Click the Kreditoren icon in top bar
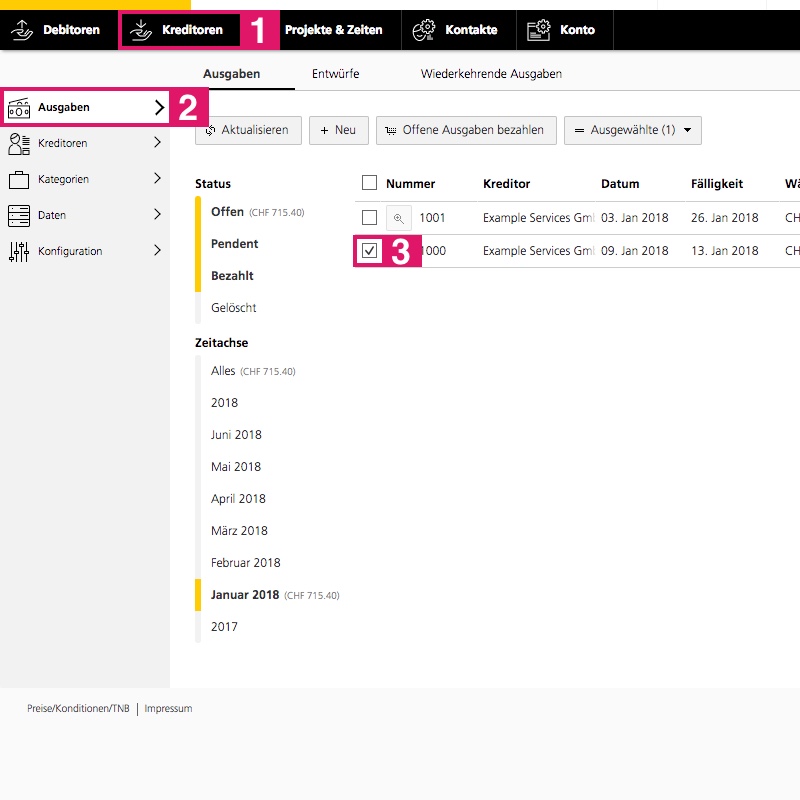The height and width of the screenshot is (800, 800). point(141,30)
